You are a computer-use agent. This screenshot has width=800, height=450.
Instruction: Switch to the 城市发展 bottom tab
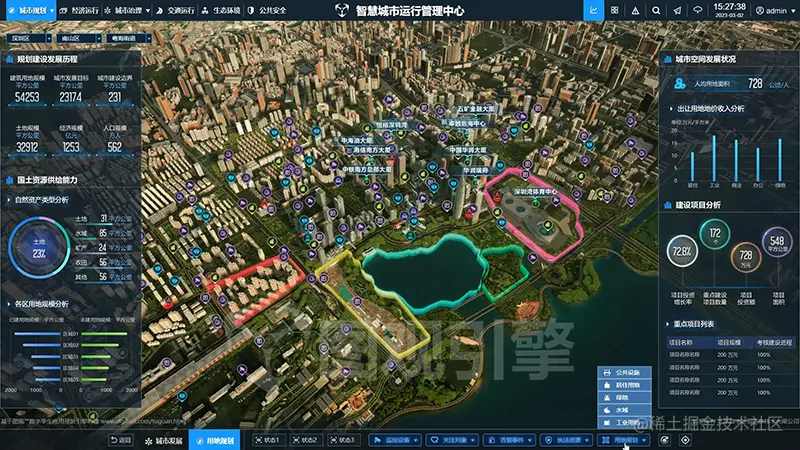[163, 440]
